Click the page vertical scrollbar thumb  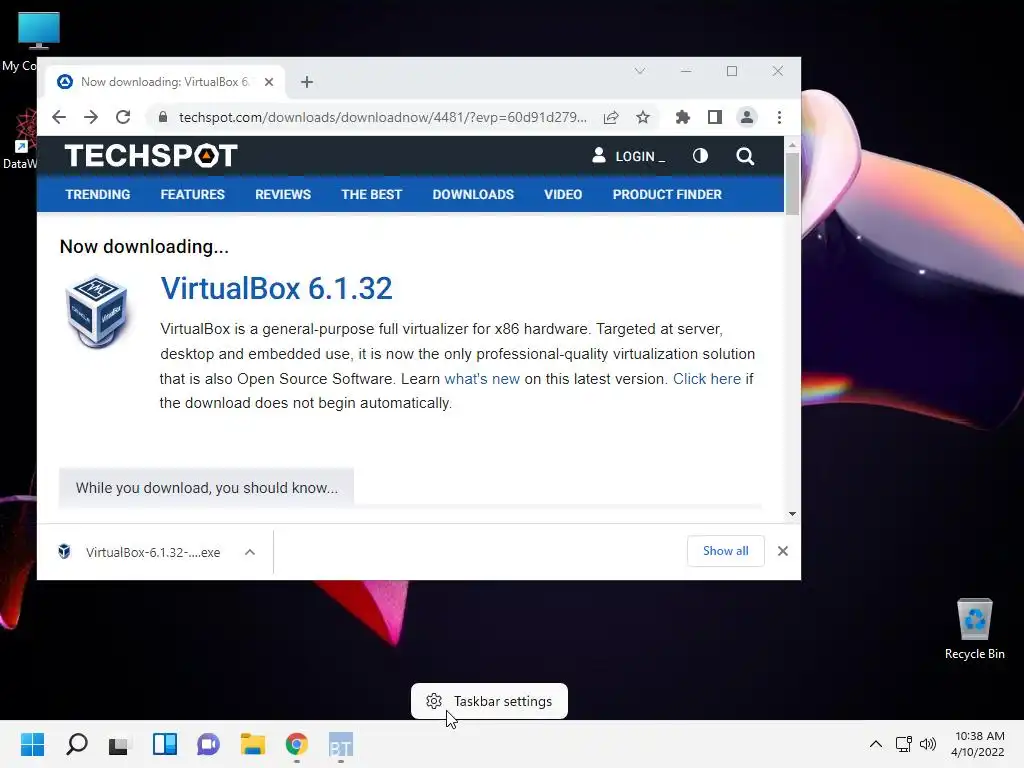point(792,184)
